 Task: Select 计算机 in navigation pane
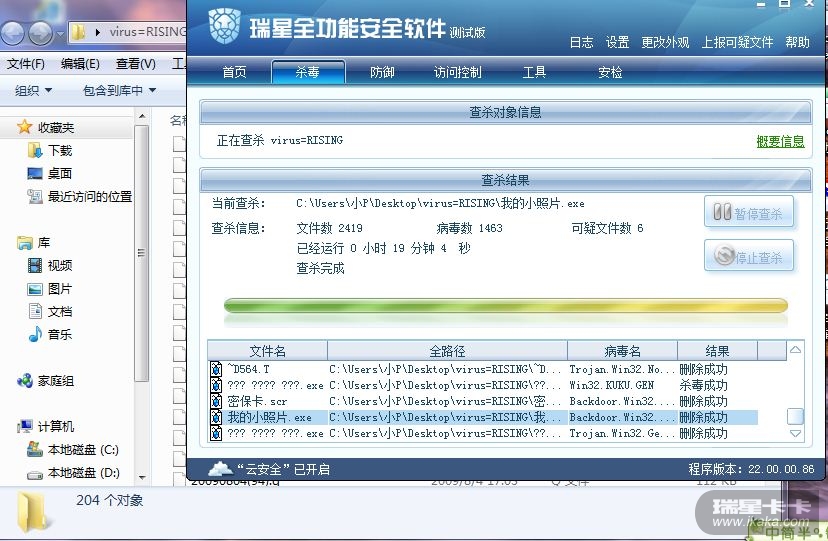pos(55,426)
